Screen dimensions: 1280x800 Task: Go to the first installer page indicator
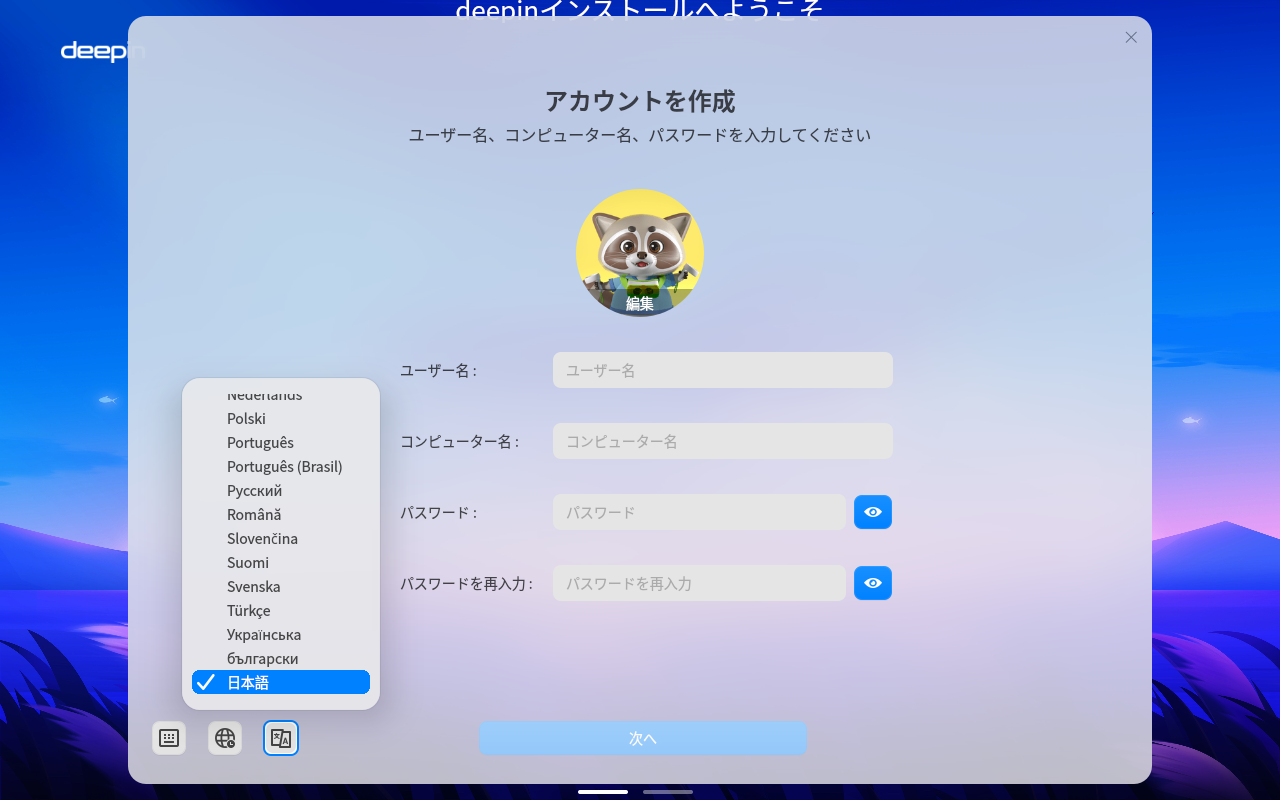[x=603, y=792]
